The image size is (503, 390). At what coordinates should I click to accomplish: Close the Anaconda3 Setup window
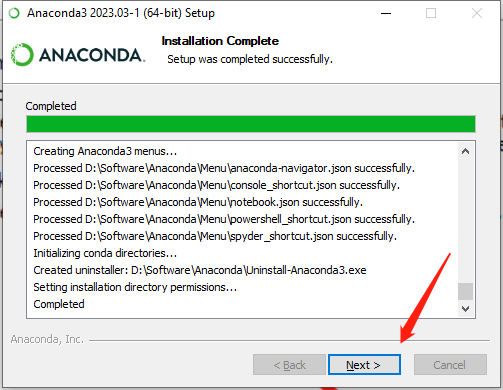477,13
